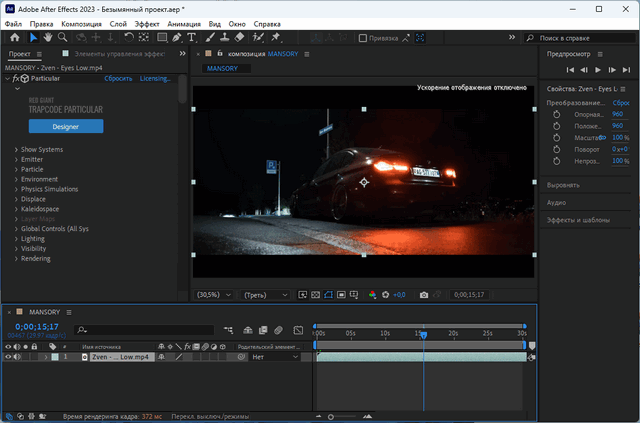Click the Home icon in toolbar
The width and height of the screenshot is (640, 423).
(x=12, y=37)
